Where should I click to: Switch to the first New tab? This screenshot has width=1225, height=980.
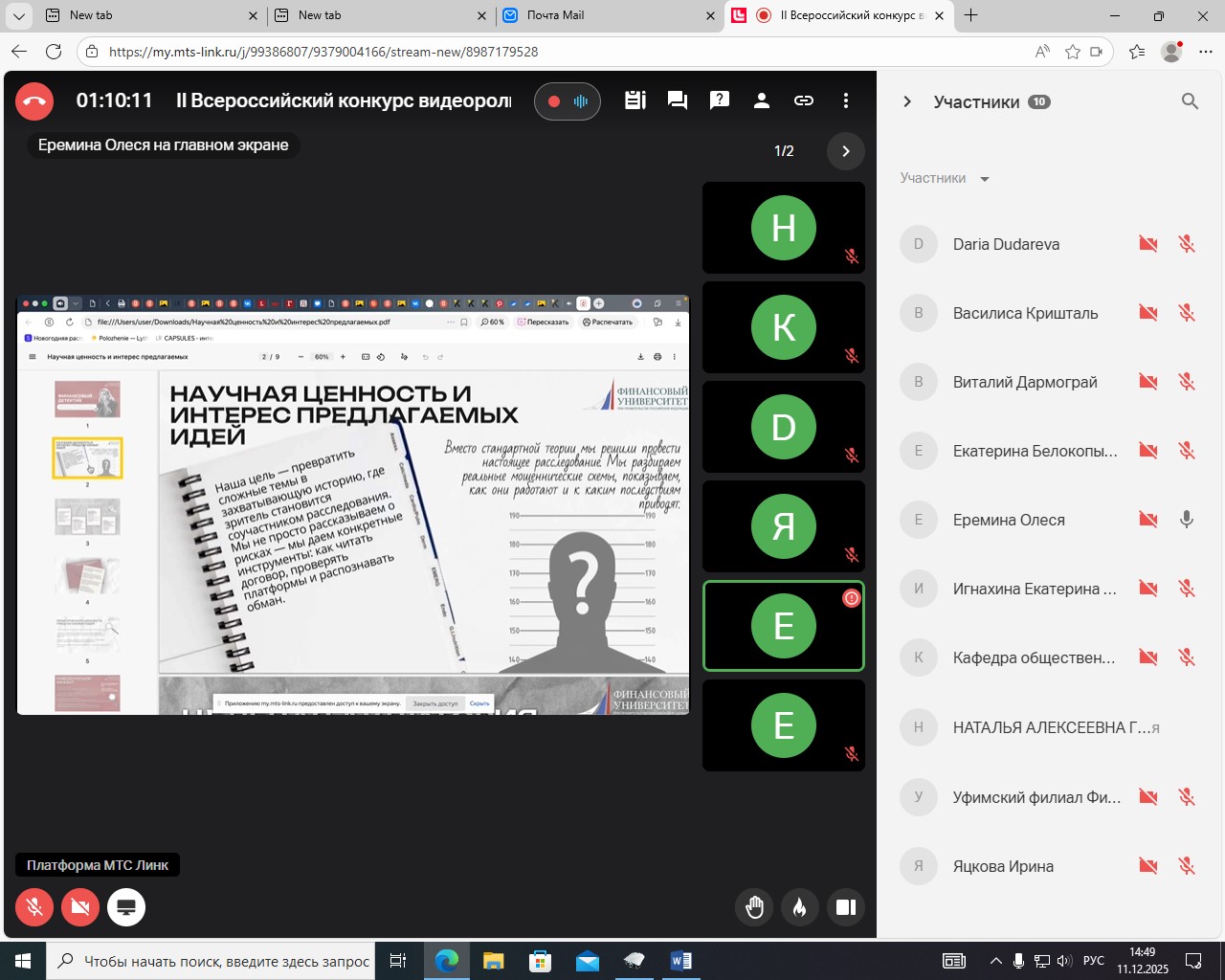tap(144, 15)
